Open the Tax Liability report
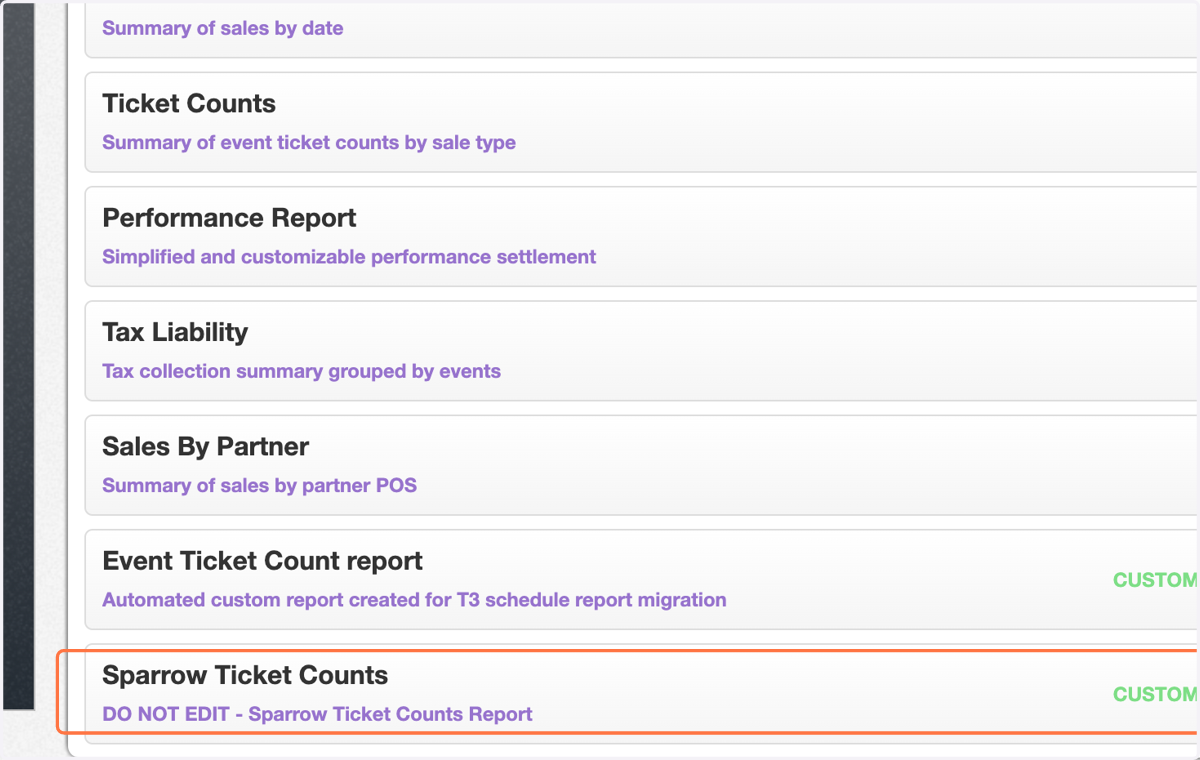Image resolution: width=1200 pixels, height=760 pixels. (642, 351)
